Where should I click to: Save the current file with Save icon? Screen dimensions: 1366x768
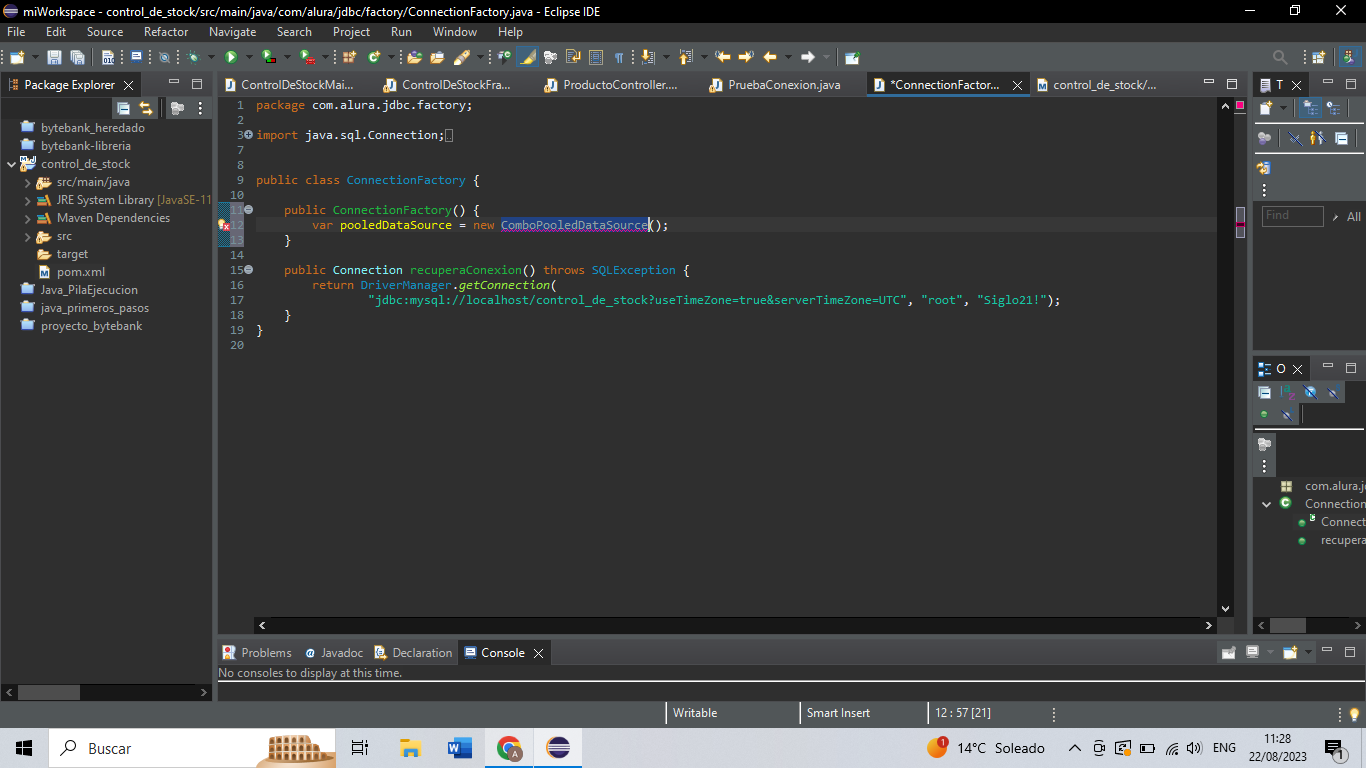[x=54, y=57]
